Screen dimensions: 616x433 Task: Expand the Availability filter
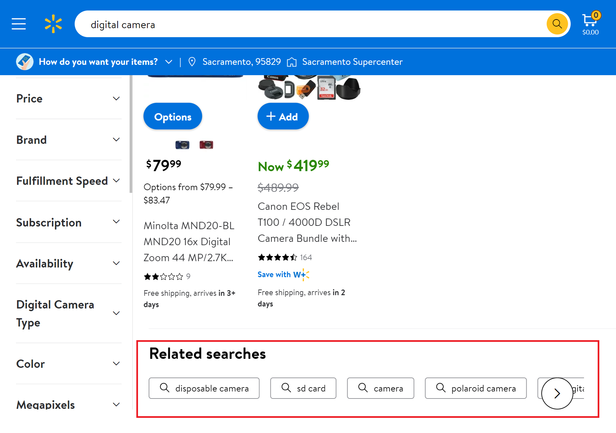[x=67, y=264]
